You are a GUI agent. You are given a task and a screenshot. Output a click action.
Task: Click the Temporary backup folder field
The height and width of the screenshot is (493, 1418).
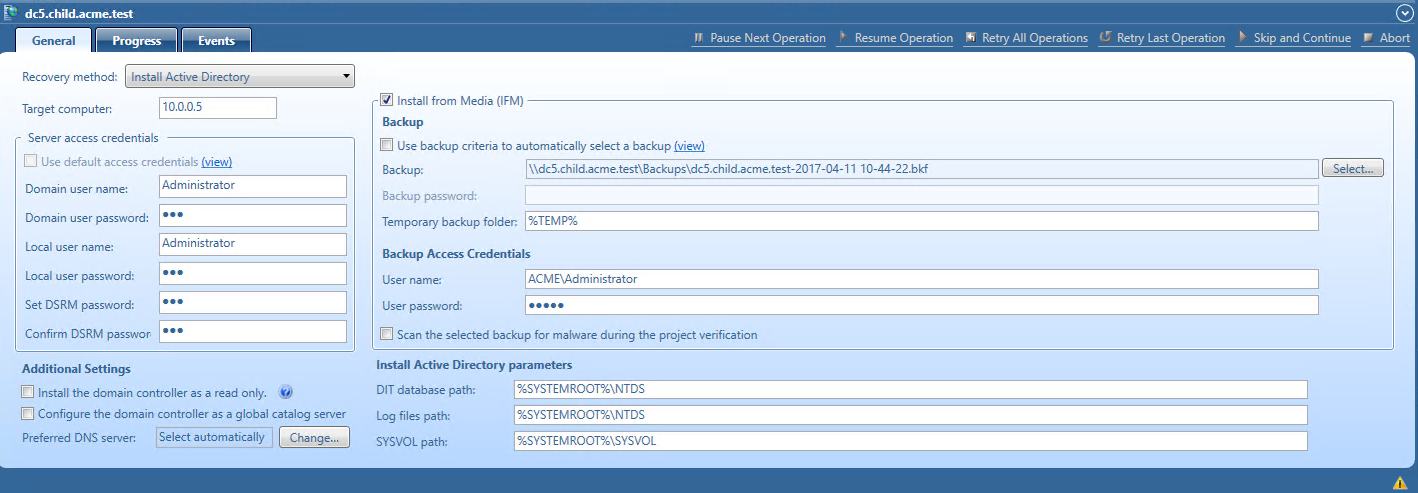pyautogui.click(x=921, y=221)
